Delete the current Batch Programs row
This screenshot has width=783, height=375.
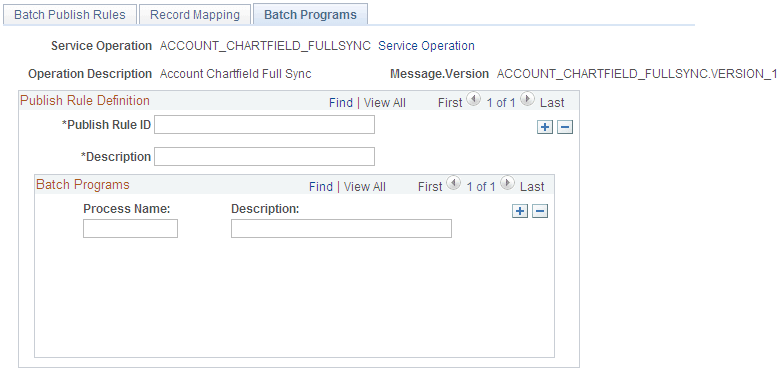(540, 211)
